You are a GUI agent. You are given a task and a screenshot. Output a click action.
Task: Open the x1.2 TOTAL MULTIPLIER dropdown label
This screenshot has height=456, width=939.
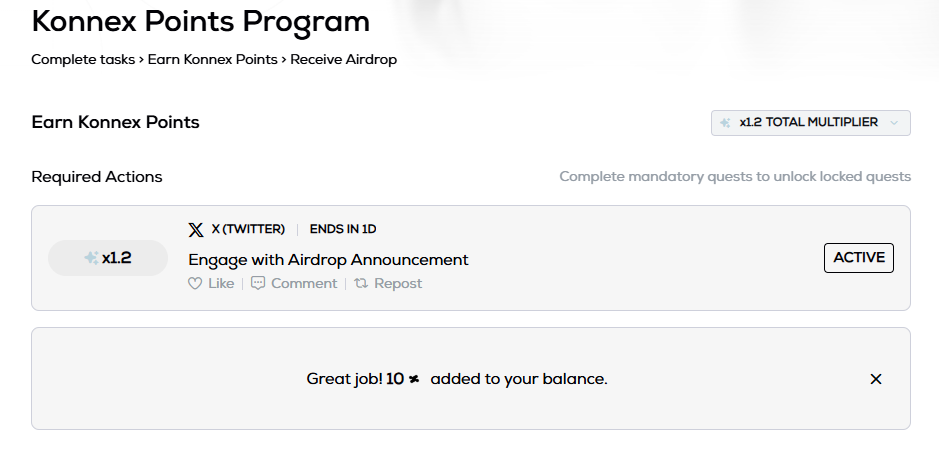click(x=808, y=123)
